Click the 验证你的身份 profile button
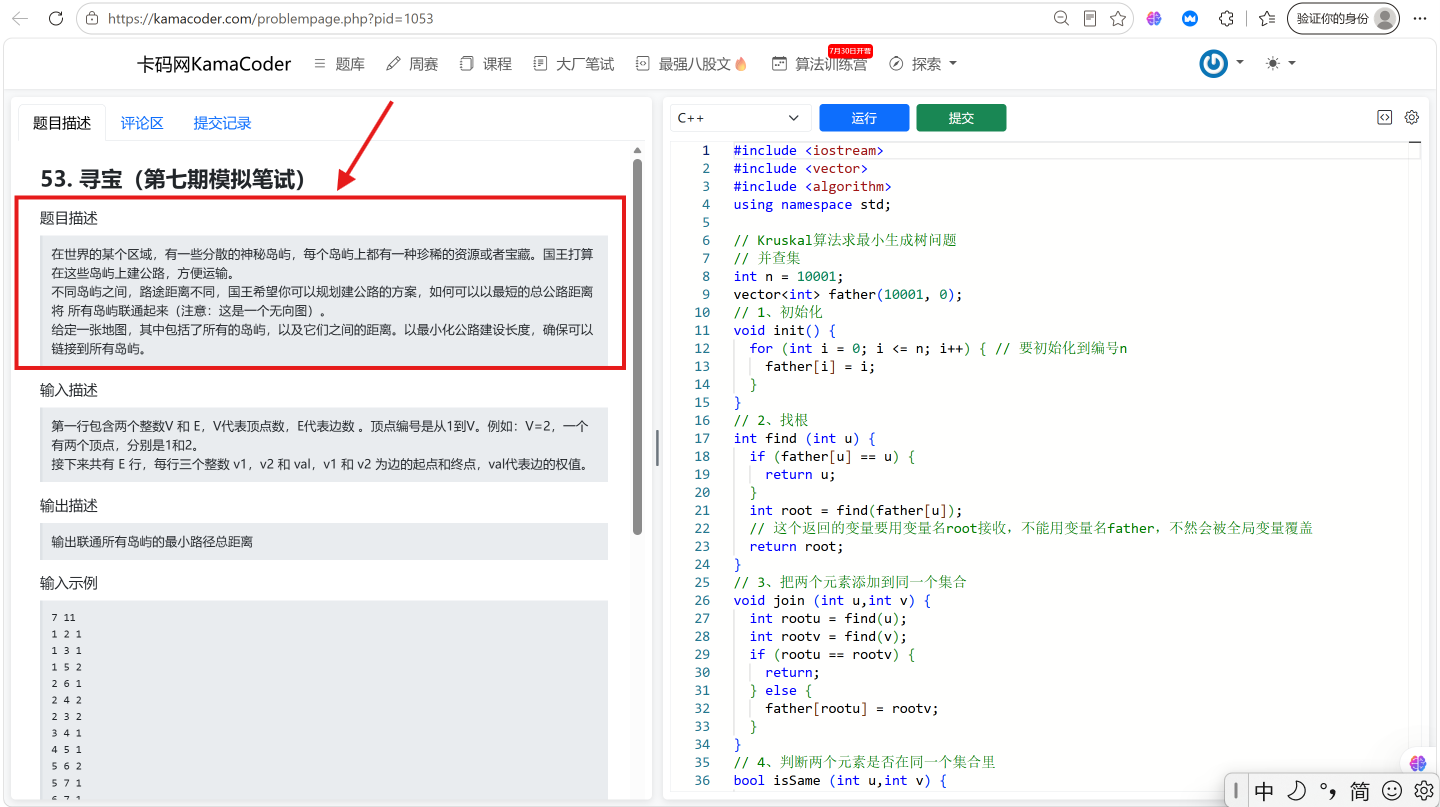 1343,18
